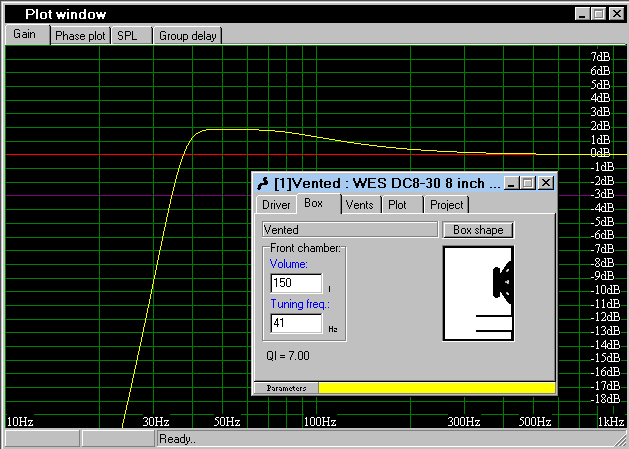The image size is (629, 449).
Task: Click the Ql = 7.00 text
Action: click(288, 356)
